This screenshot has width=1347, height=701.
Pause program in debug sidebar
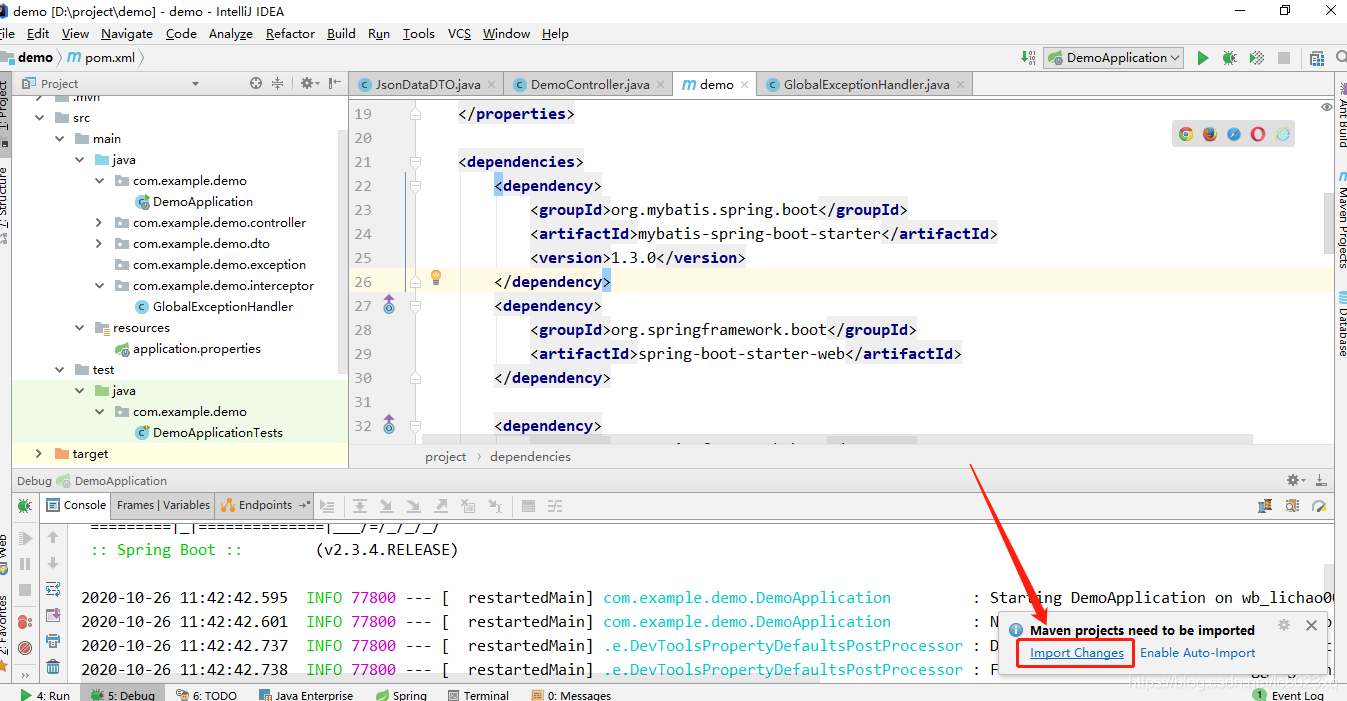[x=26, y=564]
